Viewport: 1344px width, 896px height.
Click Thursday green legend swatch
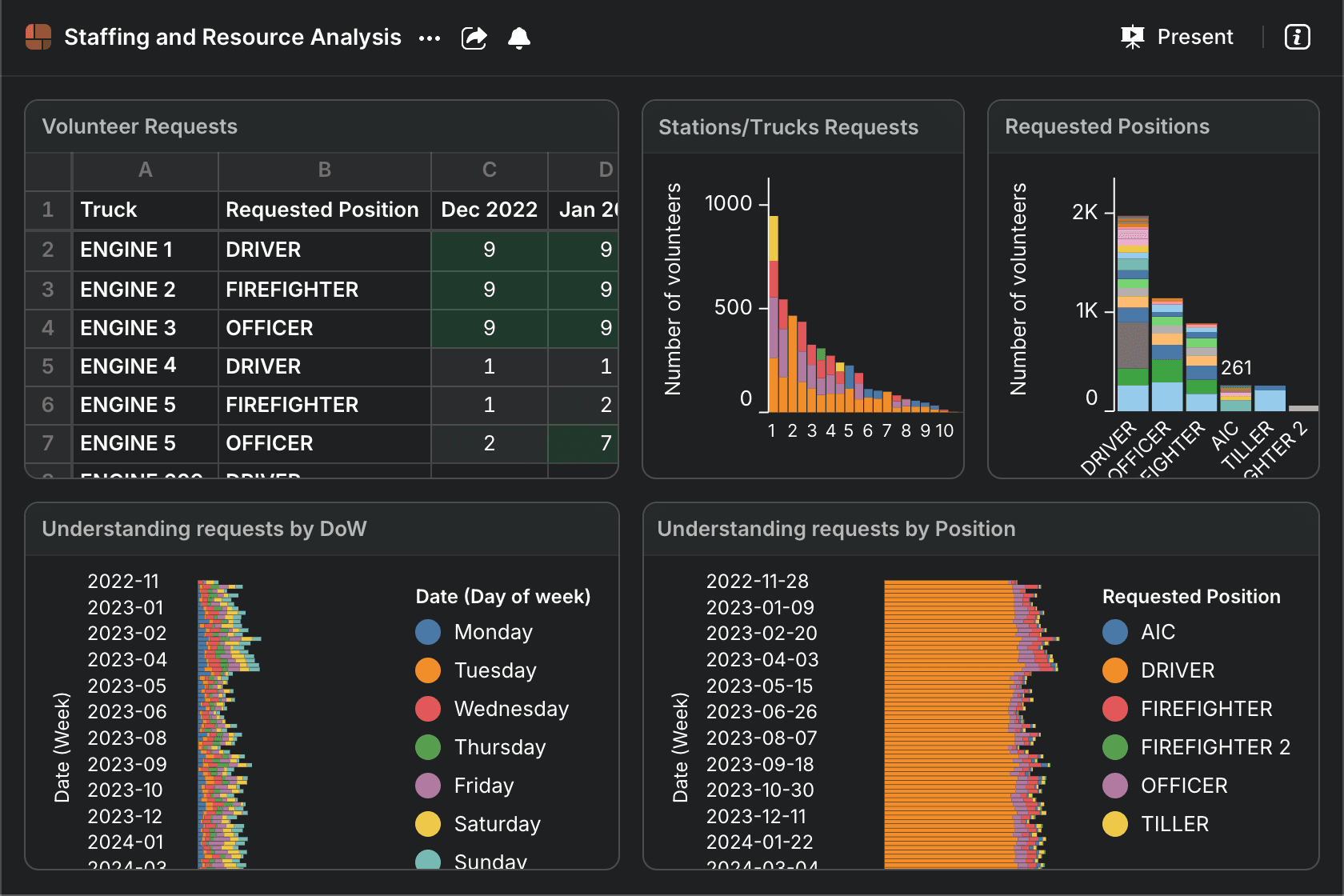428,747
